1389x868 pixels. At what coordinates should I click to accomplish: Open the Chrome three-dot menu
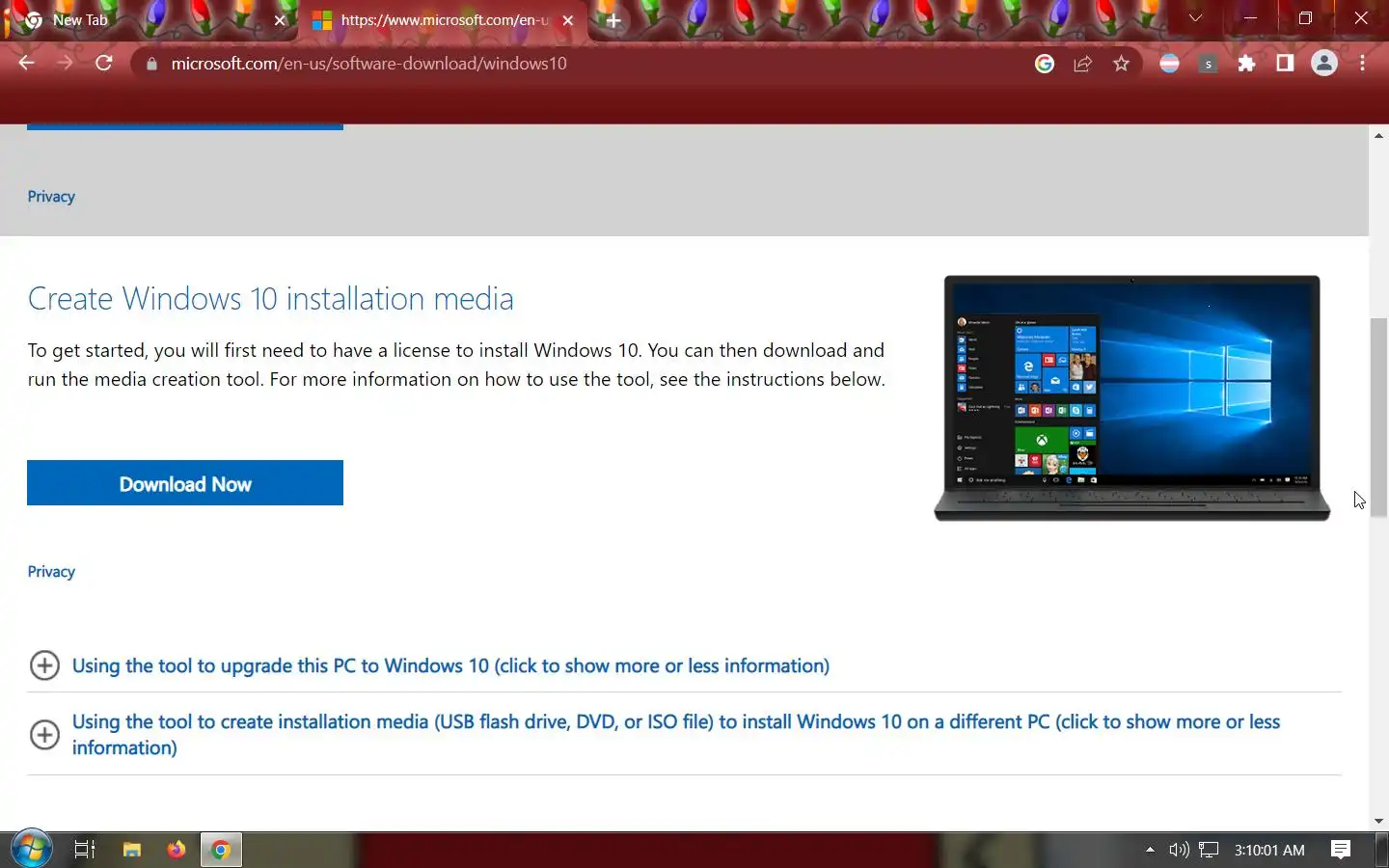[1362, 64]
